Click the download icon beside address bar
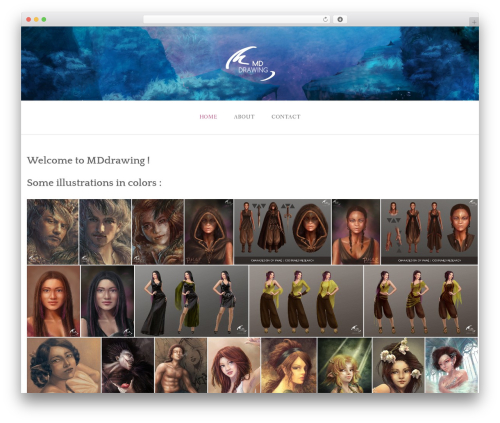 (340, 19)
